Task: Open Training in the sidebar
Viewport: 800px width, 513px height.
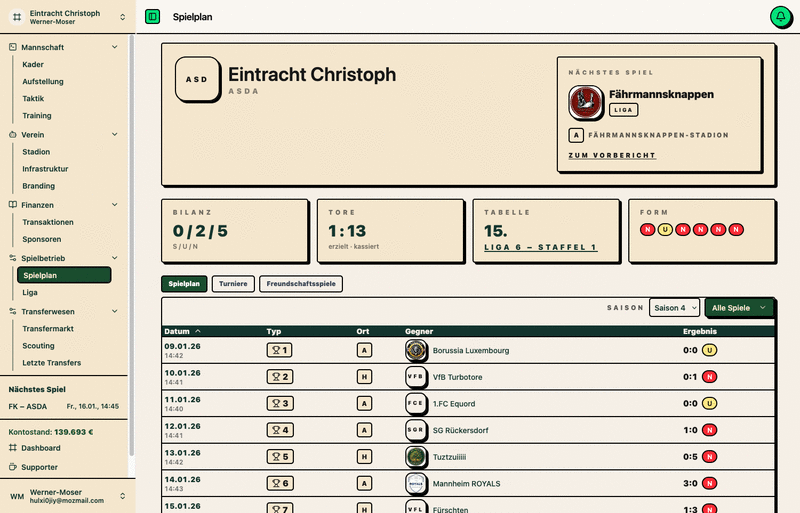Action: pos(37,116)
